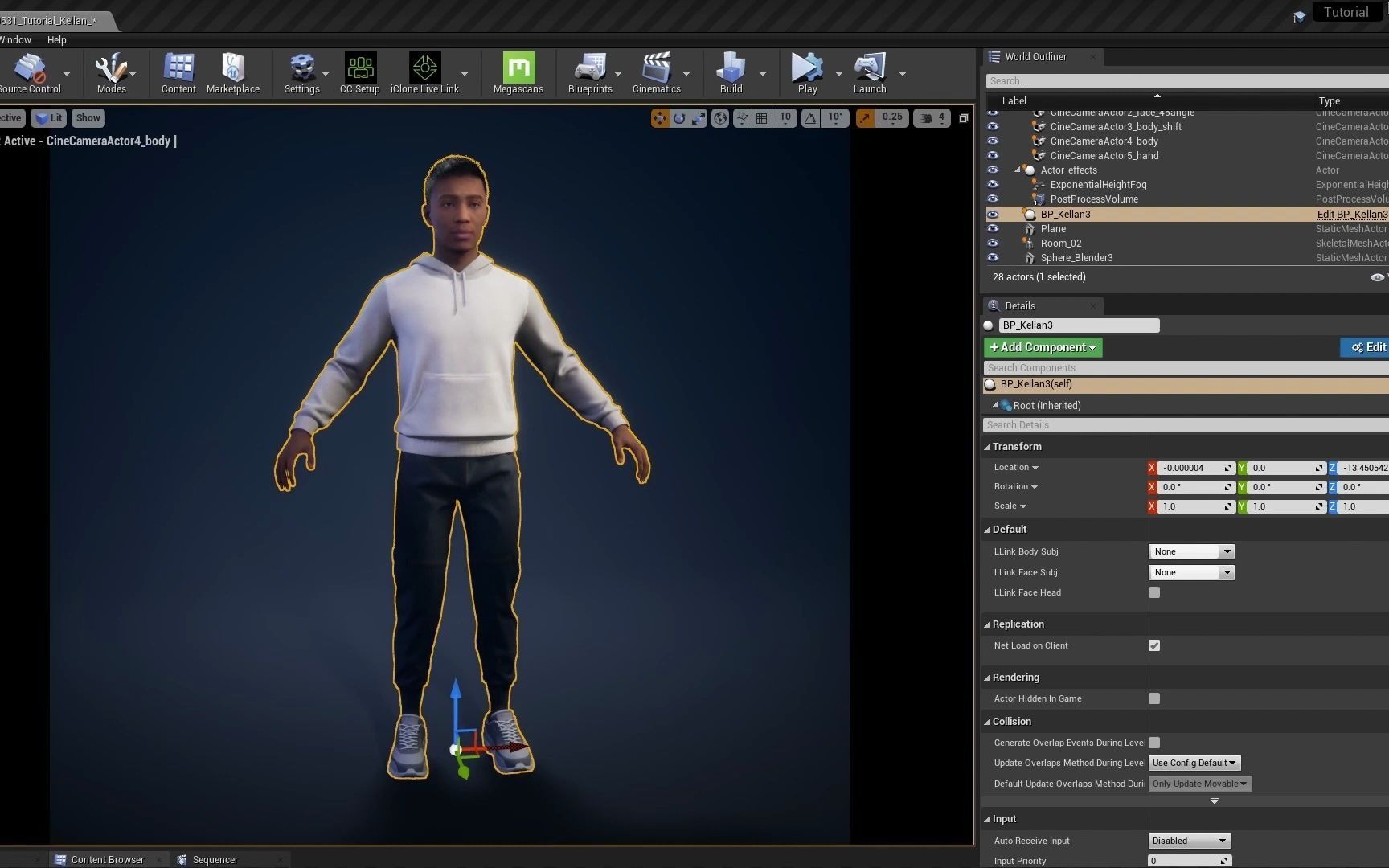
Task: Show advanced Collision properties arrow
Action: 1215,801
